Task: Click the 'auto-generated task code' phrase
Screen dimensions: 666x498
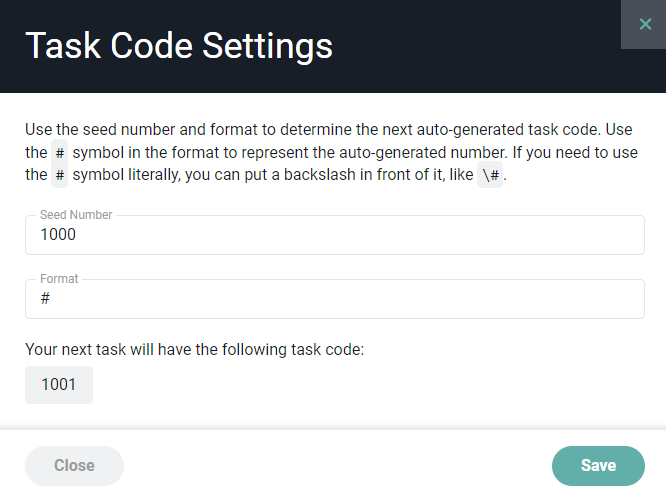Action: pos(508,130)
